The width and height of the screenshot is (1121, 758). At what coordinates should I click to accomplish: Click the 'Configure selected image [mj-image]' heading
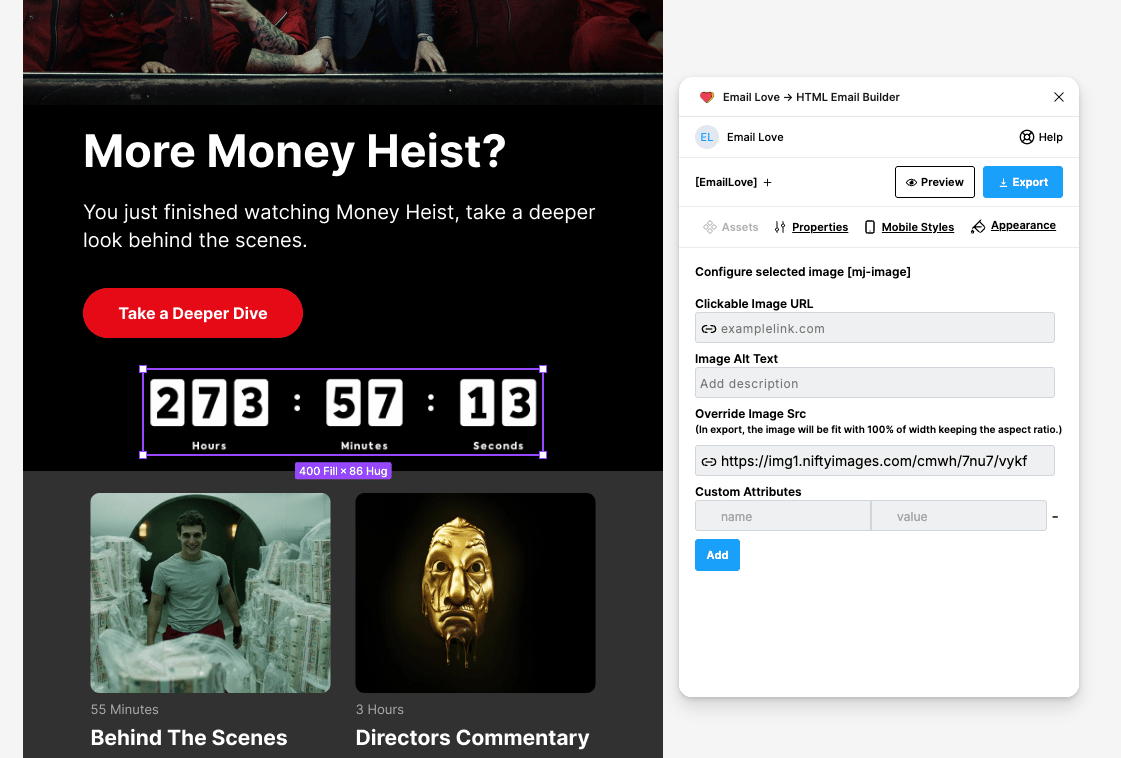(803, 272)
